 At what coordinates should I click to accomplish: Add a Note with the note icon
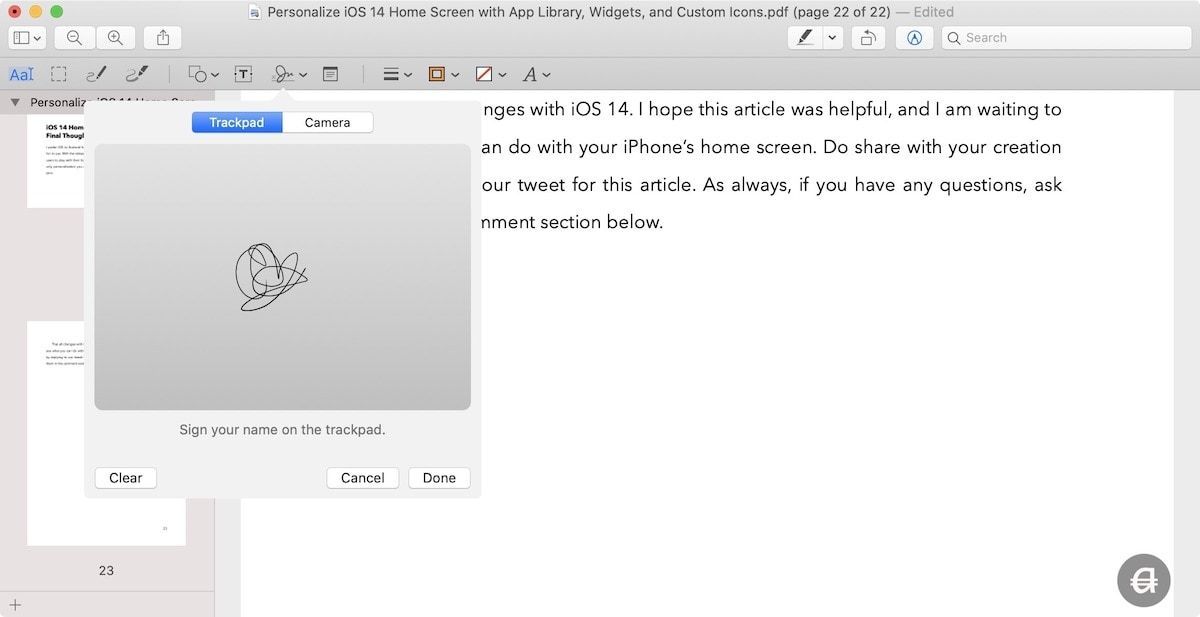[330, 74]
